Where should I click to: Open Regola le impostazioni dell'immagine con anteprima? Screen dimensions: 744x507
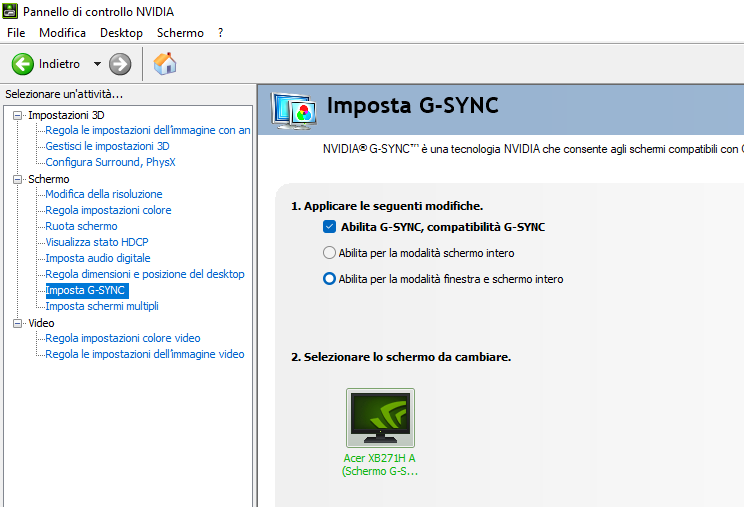[148, 130]
